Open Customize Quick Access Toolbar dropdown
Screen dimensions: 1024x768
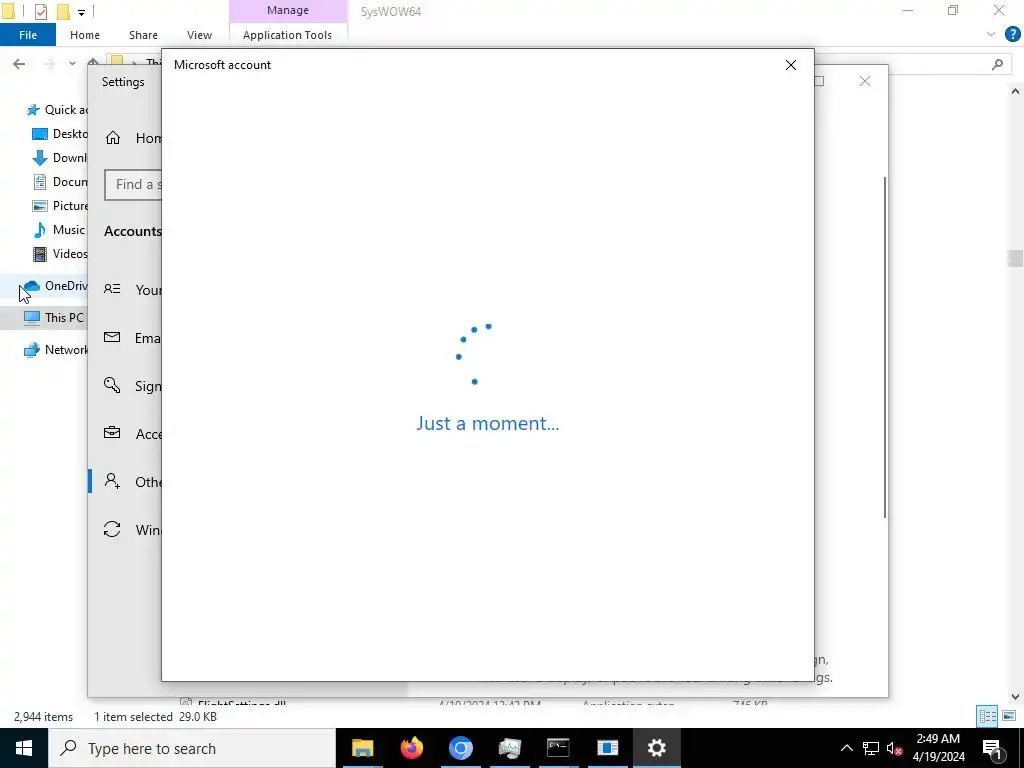click(81, 12)
